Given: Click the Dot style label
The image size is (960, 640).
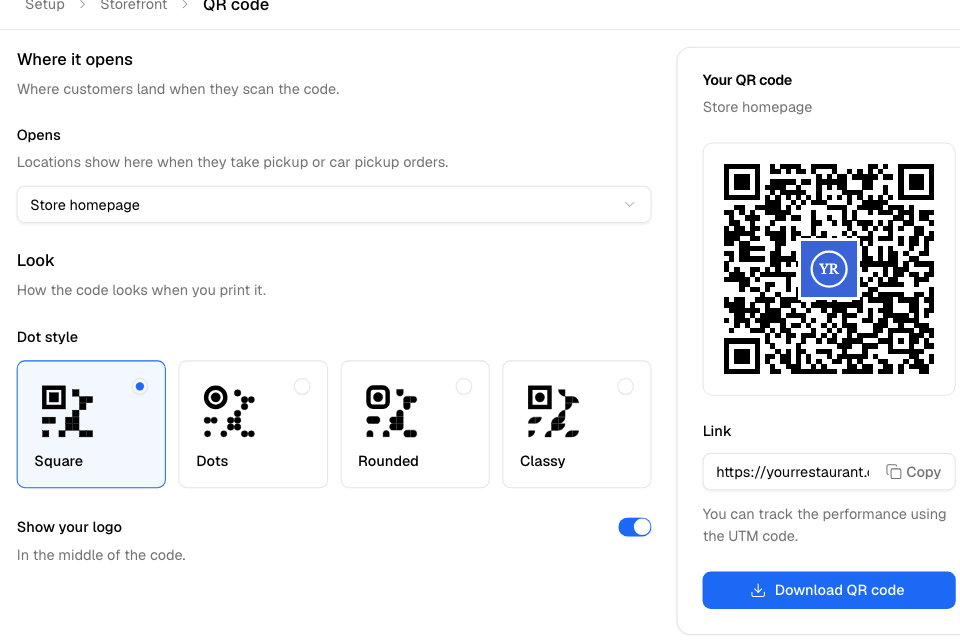Looking at the screenshot, I should pos(47,337).
